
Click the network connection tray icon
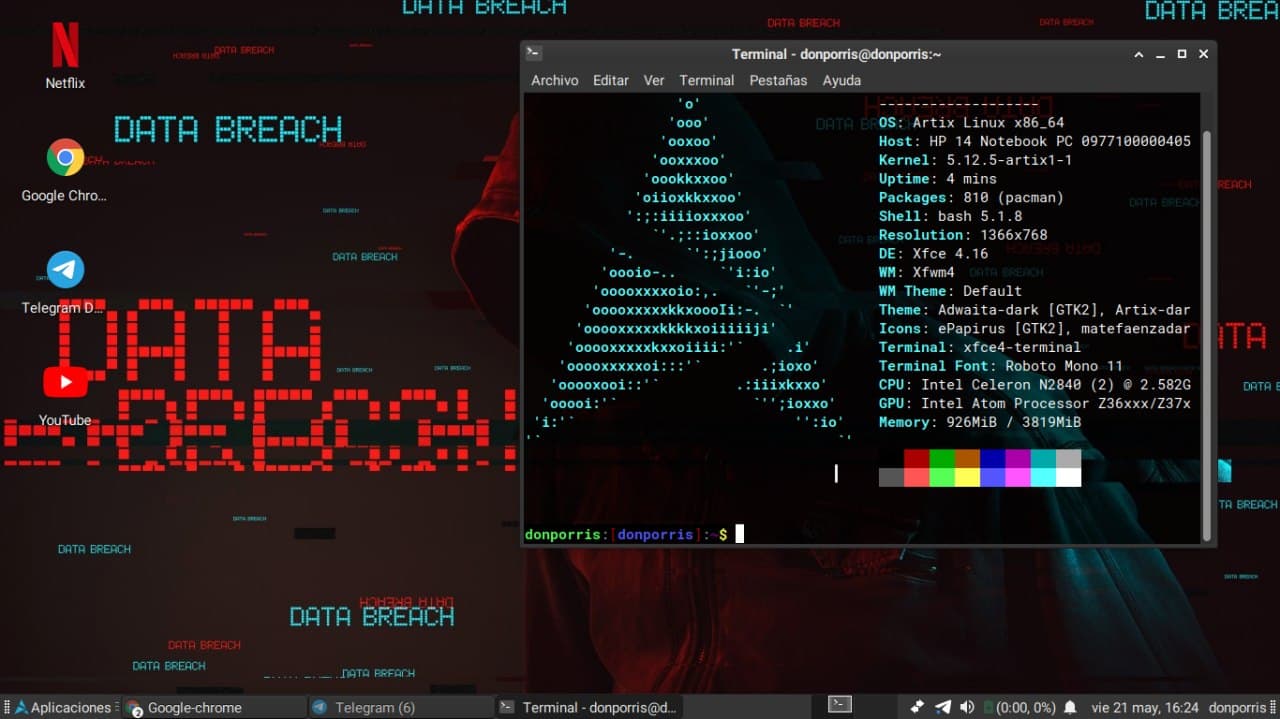tap(917, 707)
